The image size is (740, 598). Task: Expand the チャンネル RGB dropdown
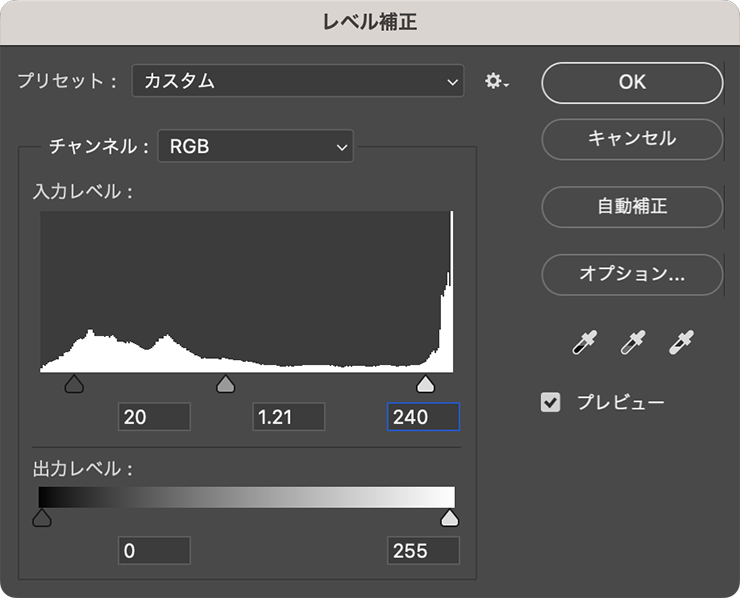(256, 147)
